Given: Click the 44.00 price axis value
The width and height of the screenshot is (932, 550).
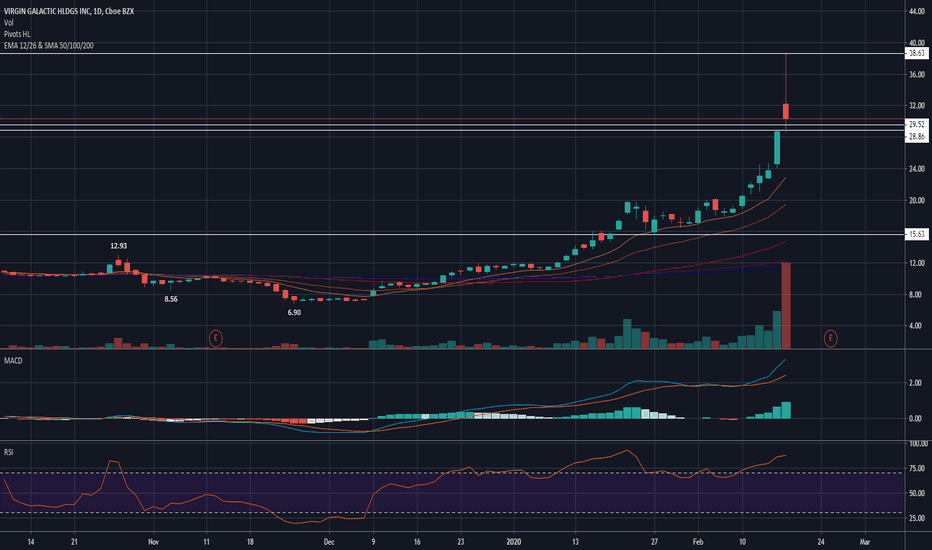Looking at the screenshot, I should coord(917,11).
